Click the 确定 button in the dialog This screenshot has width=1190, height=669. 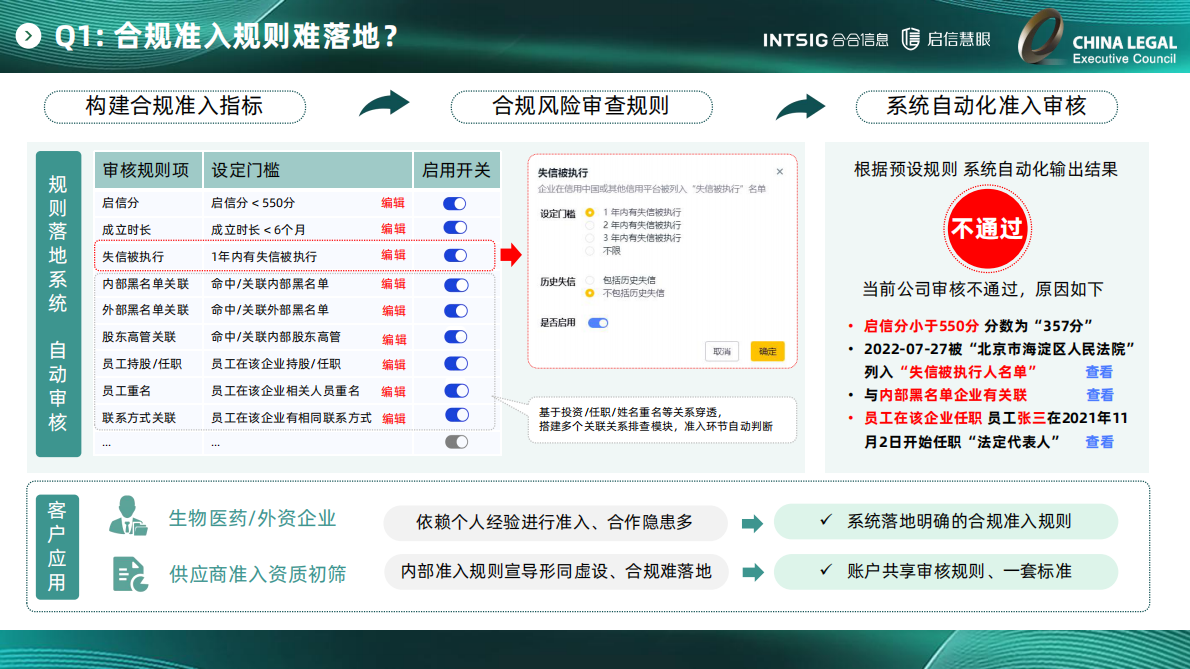(x=767, y=351)
